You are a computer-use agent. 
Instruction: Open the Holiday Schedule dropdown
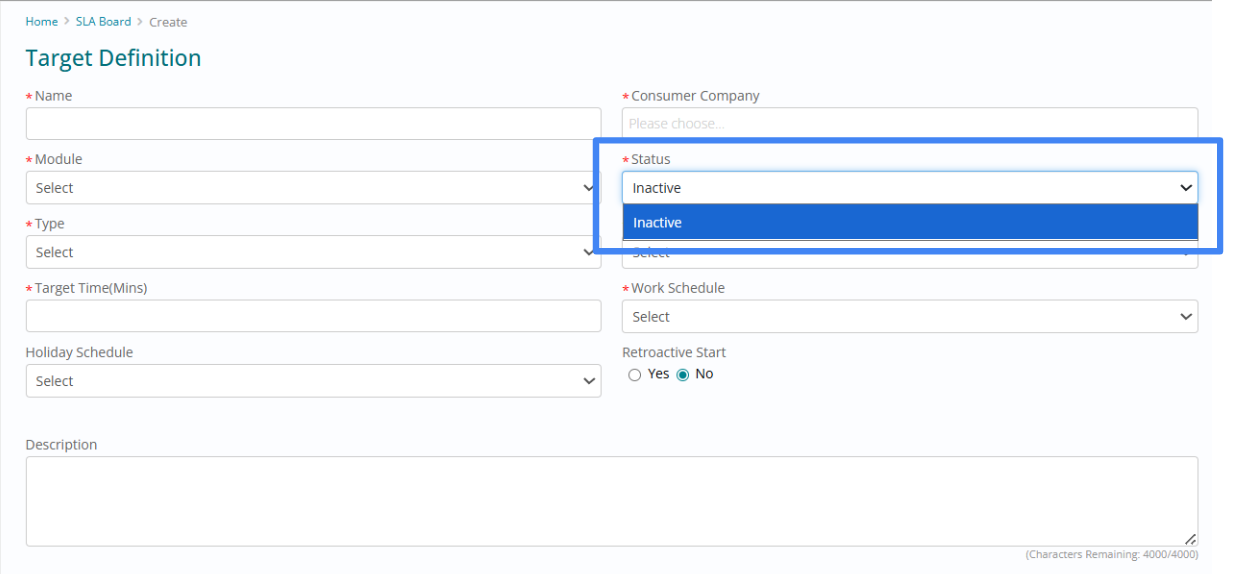click(313, 381)
